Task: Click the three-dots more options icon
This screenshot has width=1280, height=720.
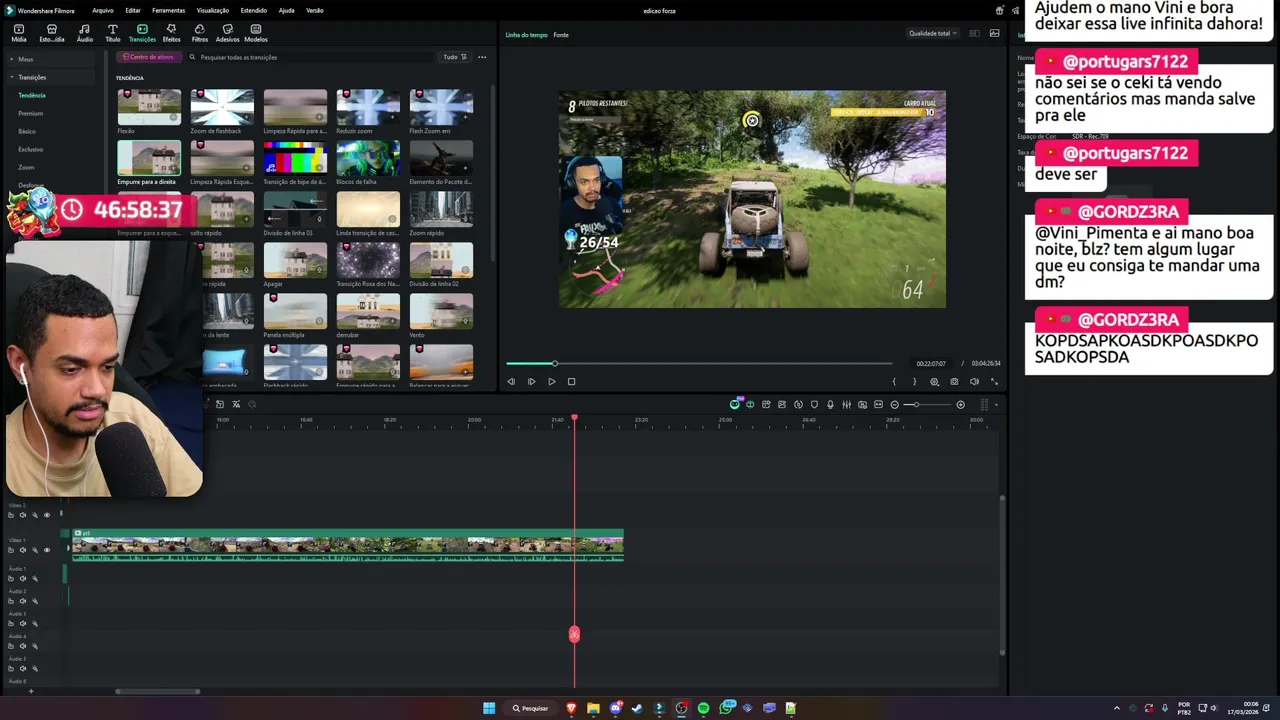Action: pyautogui.click(x=482, y=57)
